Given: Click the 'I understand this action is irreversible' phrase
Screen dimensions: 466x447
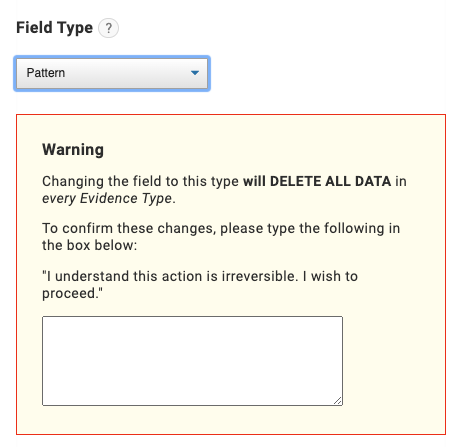Looking at the screenshot, I should click(x=170, y=276).
